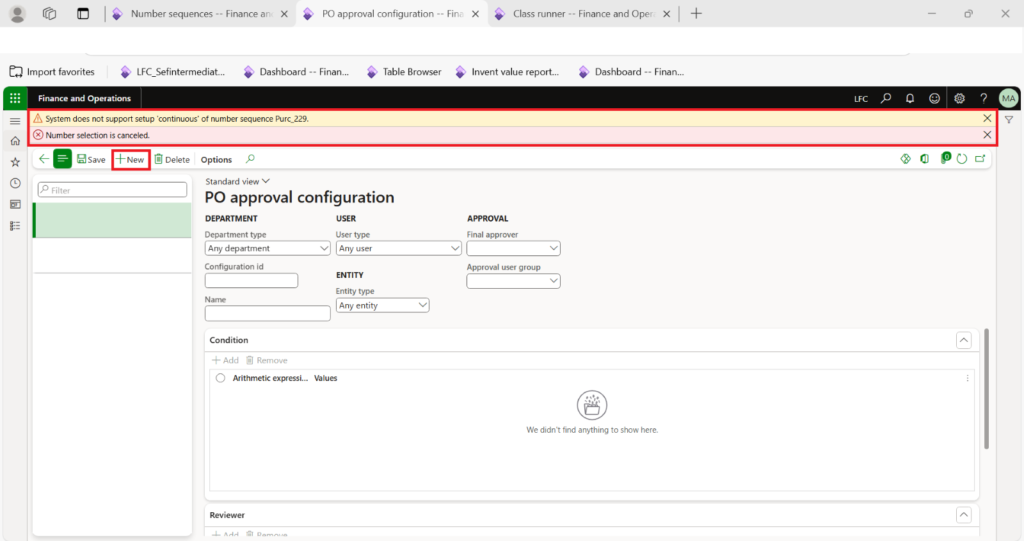The image size is (1024, 541).
Task: Click the Name input field
Action: coord(267,313)
